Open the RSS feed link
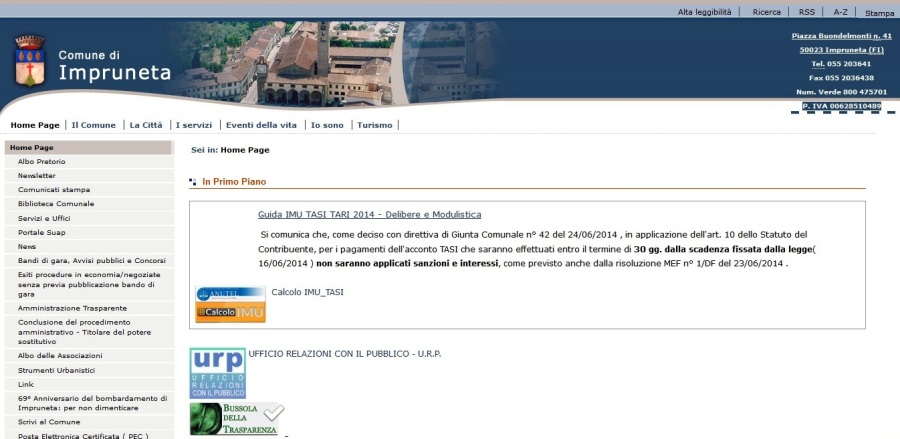This screenshot has width=900, height=439. click(x=806, y=12)
